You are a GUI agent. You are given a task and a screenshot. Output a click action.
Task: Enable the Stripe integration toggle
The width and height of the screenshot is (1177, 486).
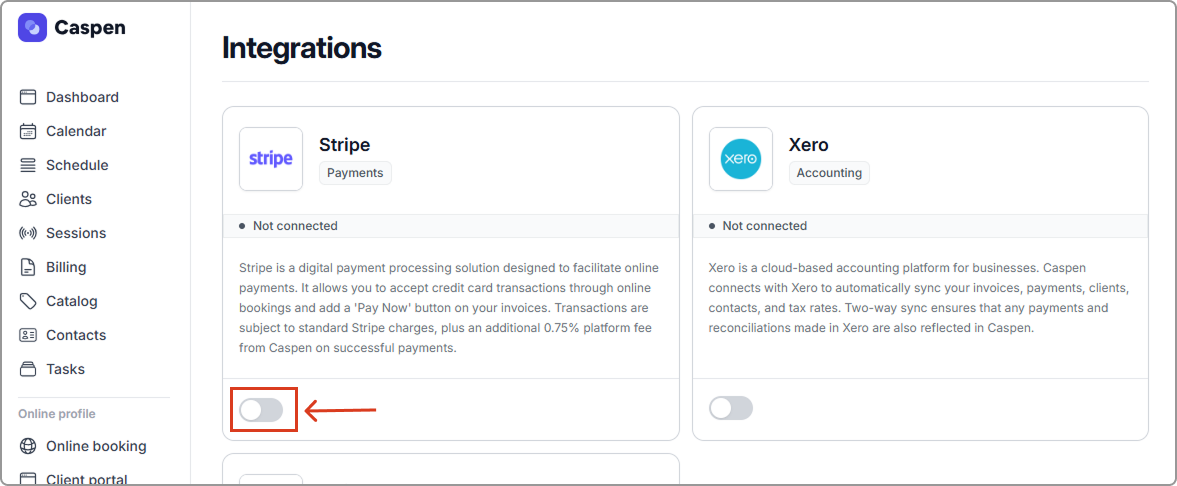(262, 408)
